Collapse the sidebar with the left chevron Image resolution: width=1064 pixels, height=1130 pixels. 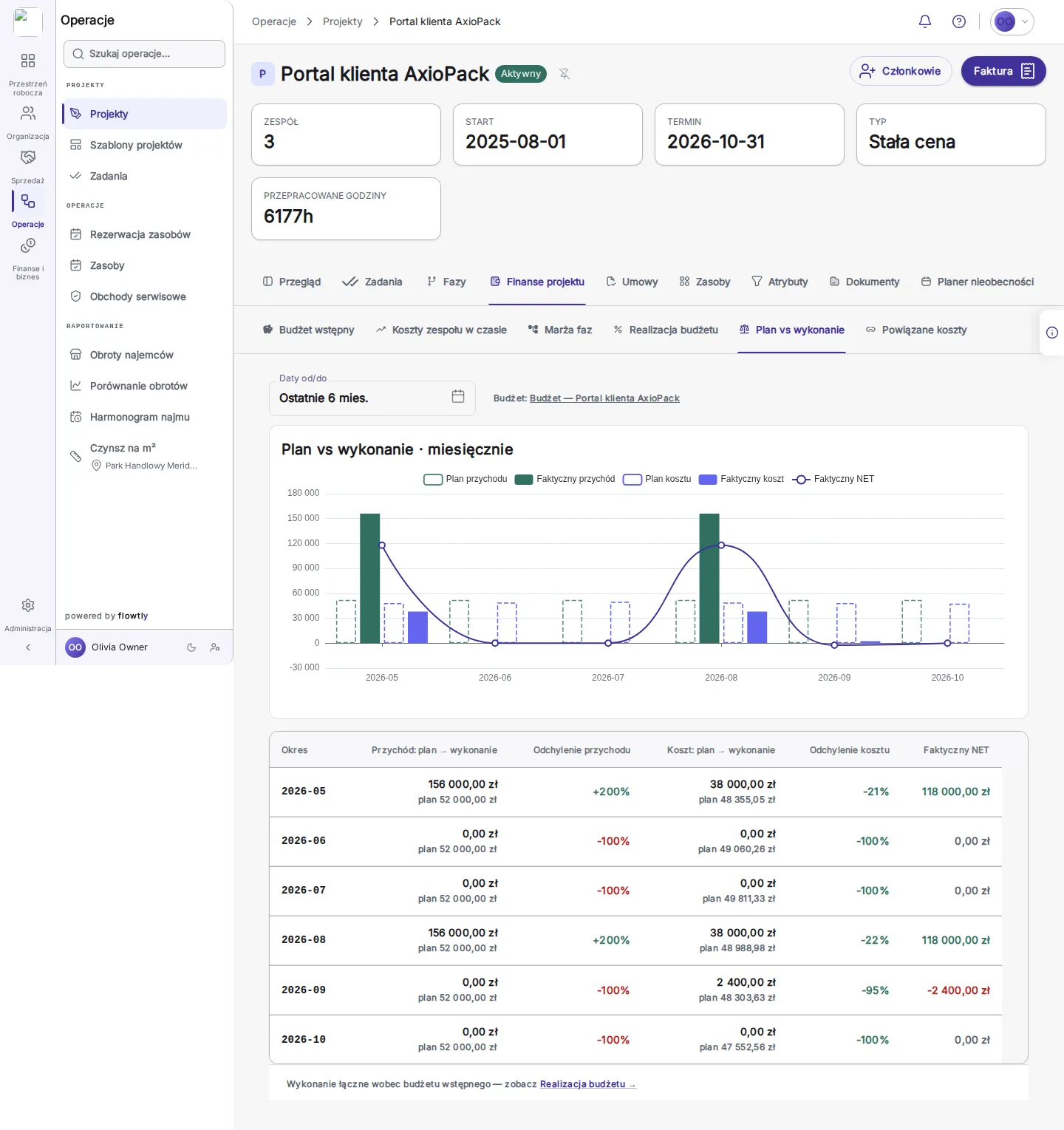coord(28,647)
